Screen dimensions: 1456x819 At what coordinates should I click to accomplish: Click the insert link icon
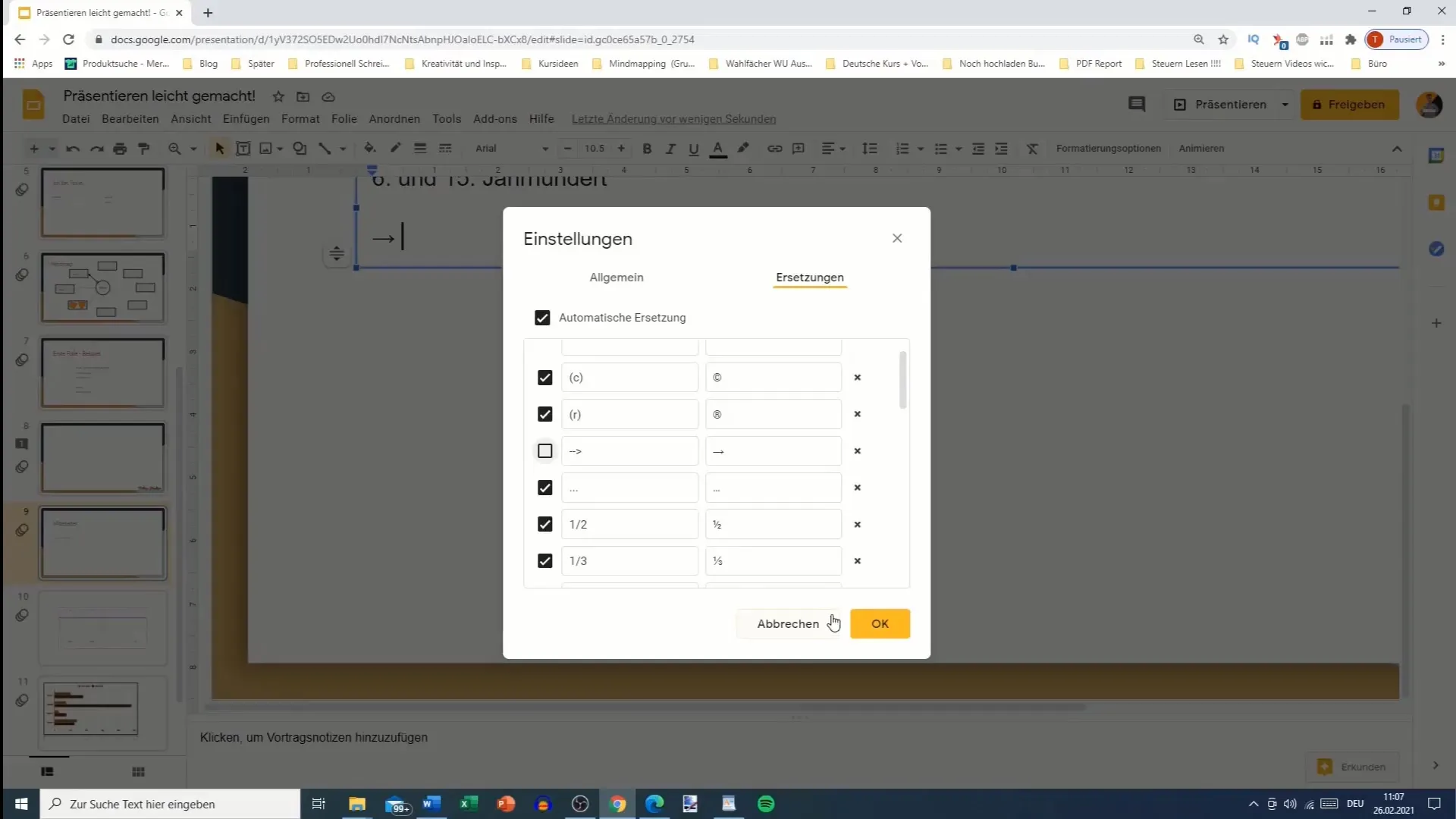pos(774,149)
